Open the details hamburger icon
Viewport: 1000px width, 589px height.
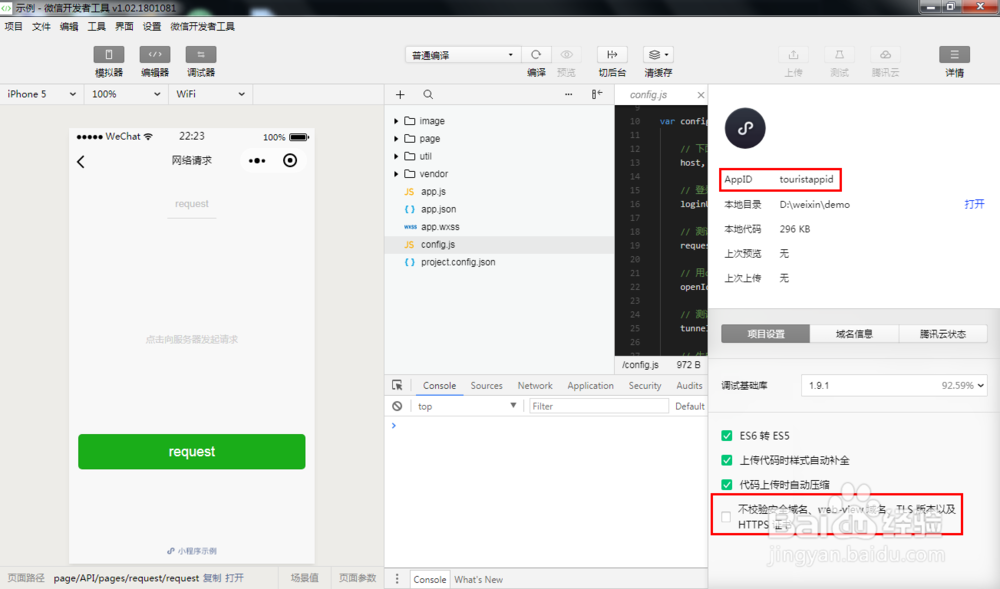pos(955,55)
